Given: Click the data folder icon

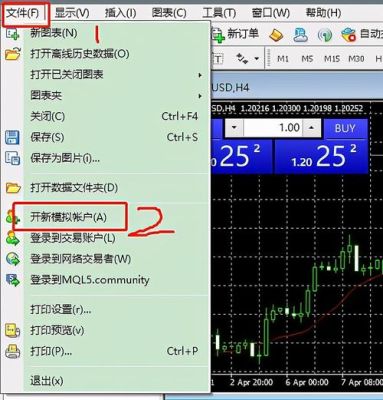Looking at the screenshot, I should [13, 188].
